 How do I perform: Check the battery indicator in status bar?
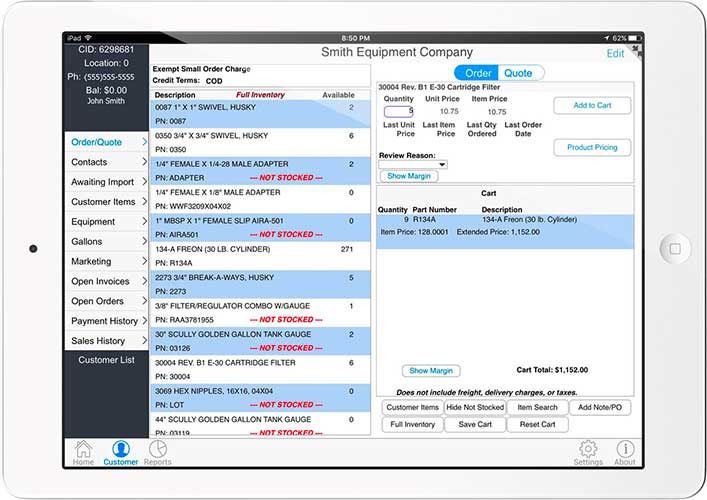click(635, 38)
